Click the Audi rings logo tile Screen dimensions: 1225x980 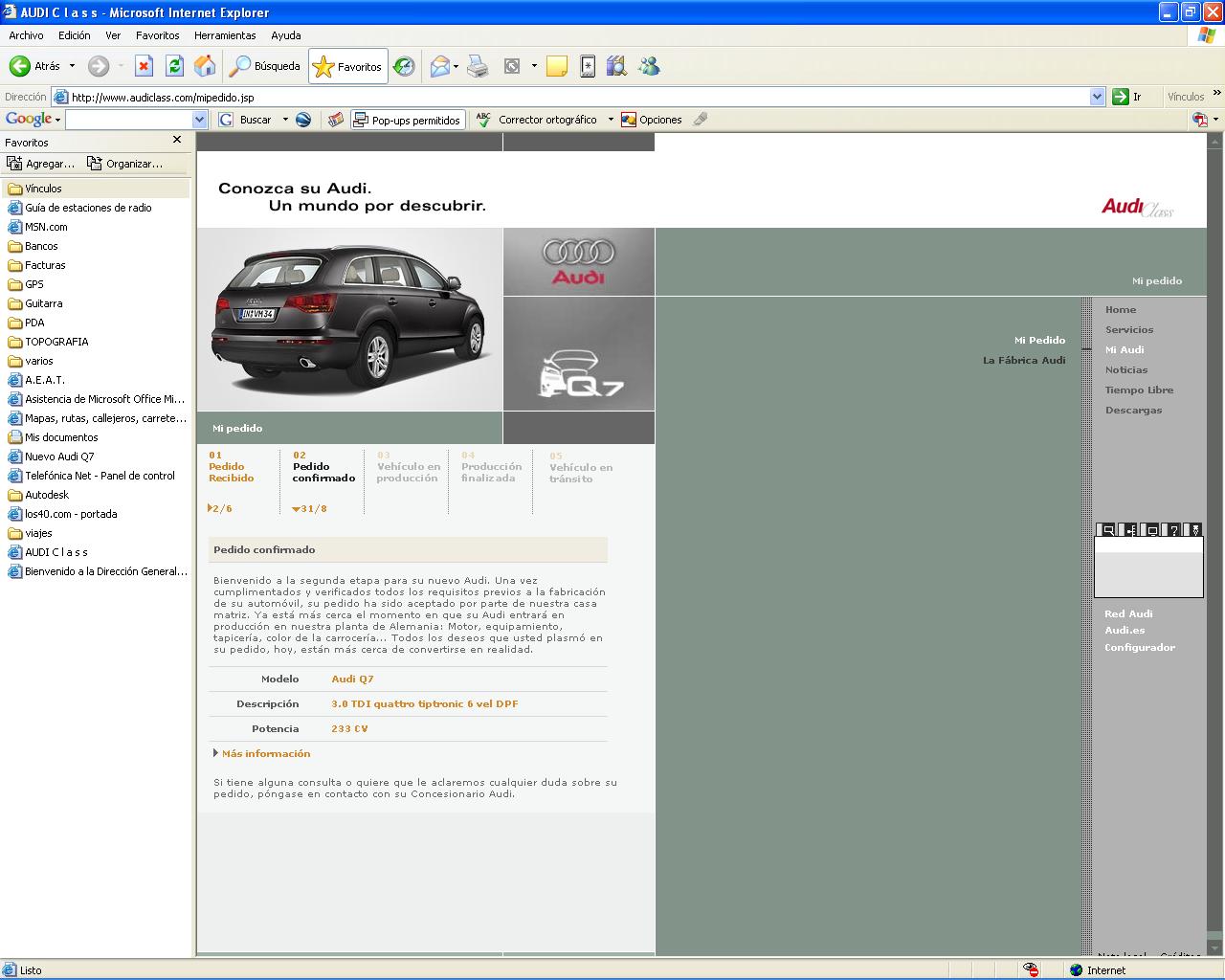(579, 261)
